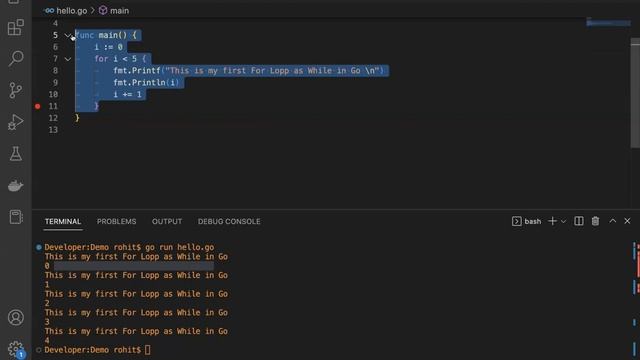Click the last terminal prompt input

[x=147, y=350]
